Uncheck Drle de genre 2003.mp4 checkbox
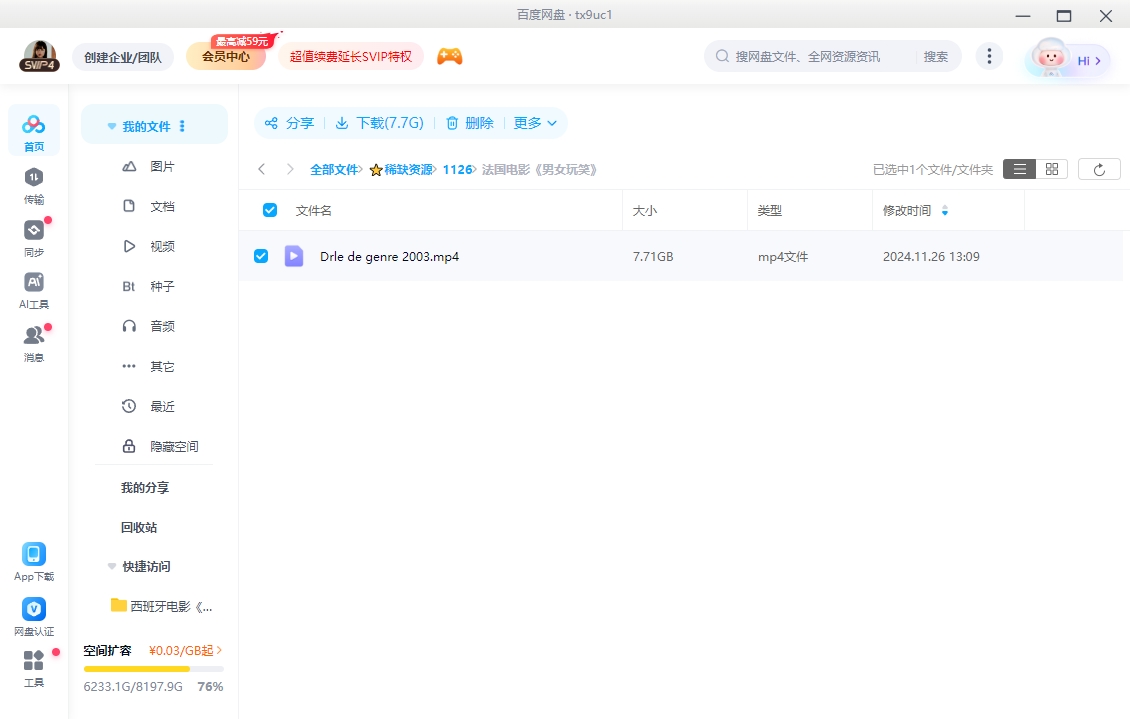Image resolution: width=1130 pixels, height=719 pixels. (261, 256)
